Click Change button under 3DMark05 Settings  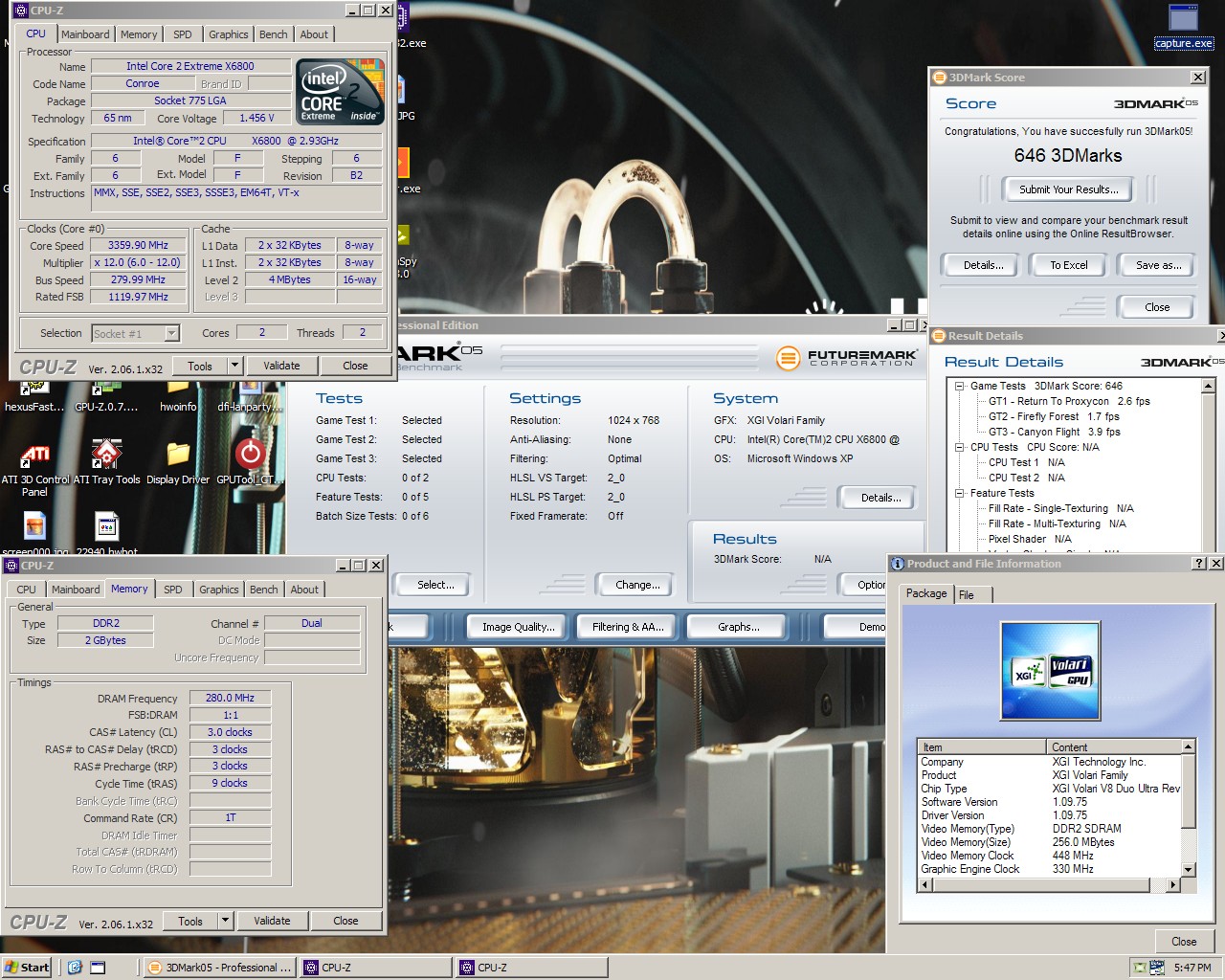tap(637, 585)
